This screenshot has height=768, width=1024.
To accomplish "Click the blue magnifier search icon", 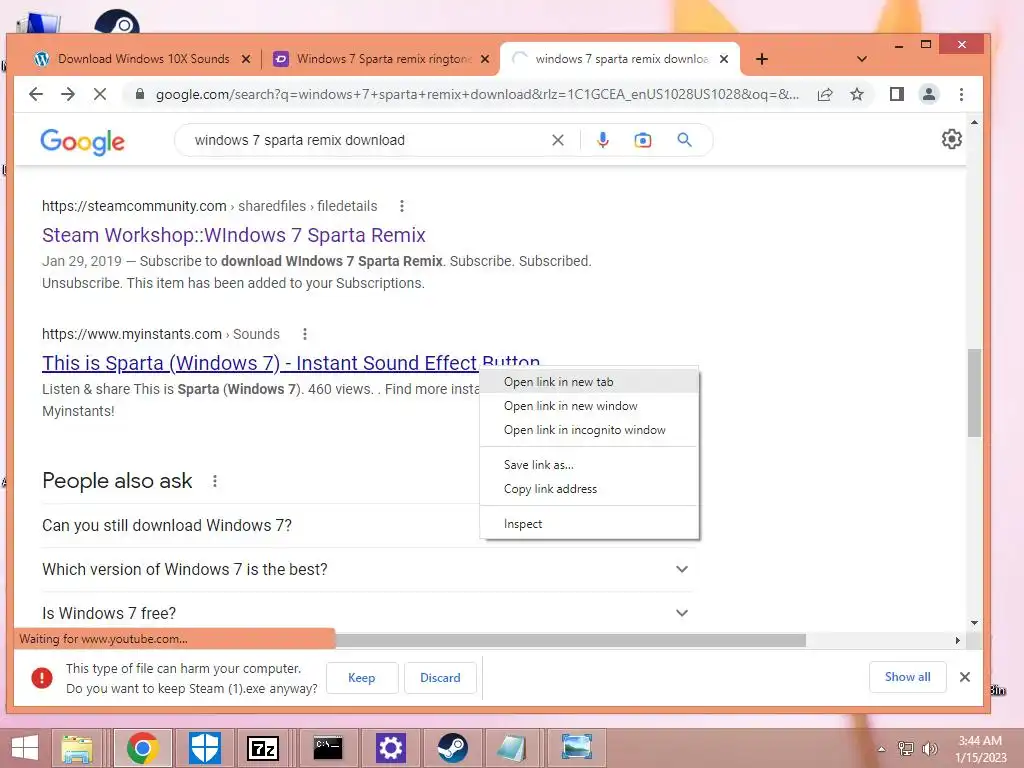I will tap(684, 140).
